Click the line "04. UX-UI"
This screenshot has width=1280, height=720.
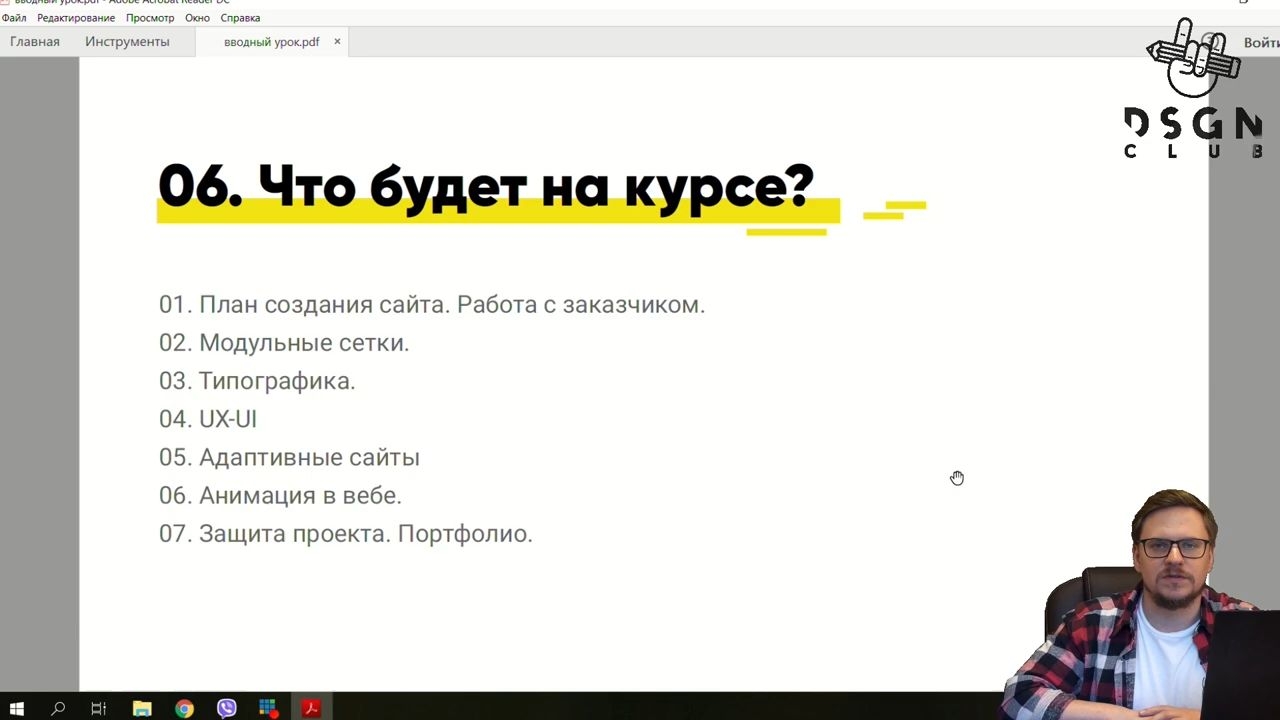[x=208, y=419]
